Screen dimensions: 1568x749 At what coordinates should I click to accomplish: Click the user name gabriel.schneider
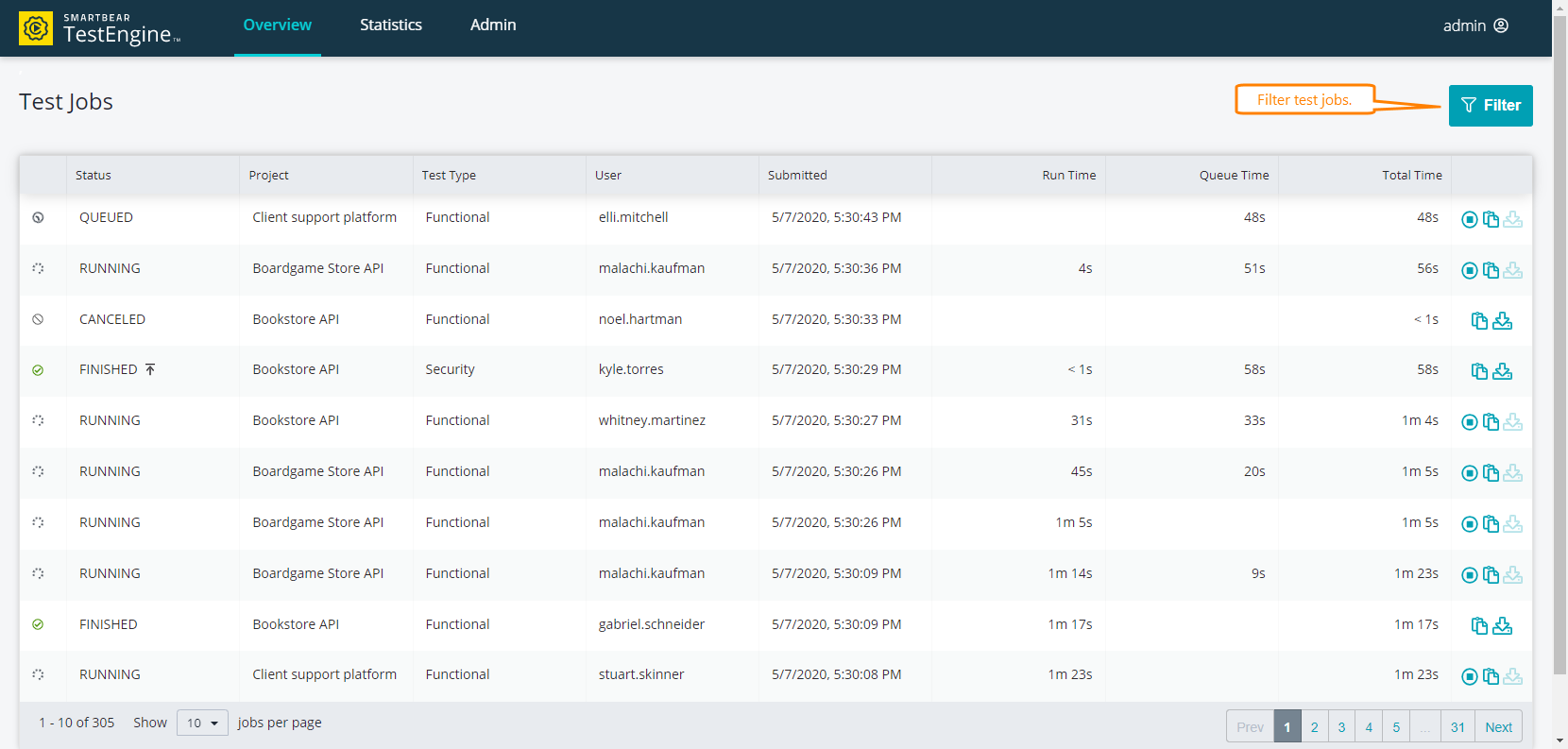pyautogui.click(x=652, y=624)
